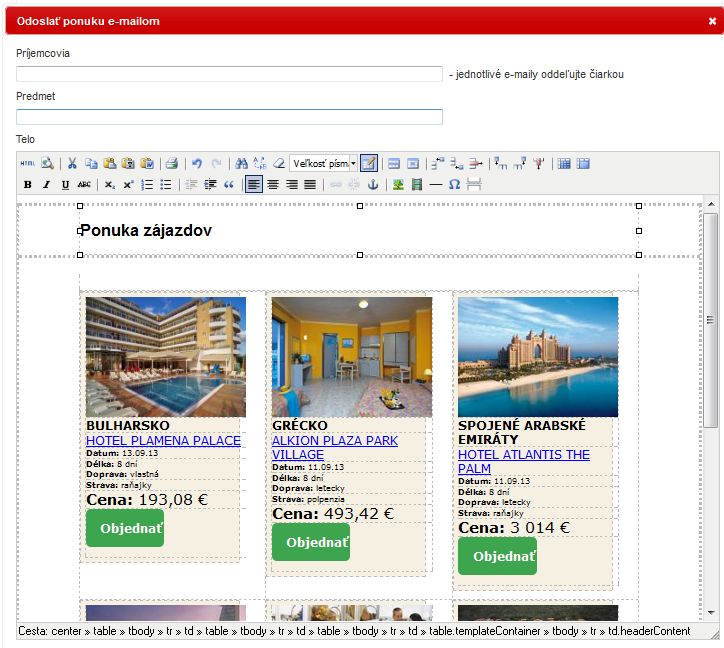724x648 pixels.
Task: Open Find with binoculars icon
Action: pos(241,164)
